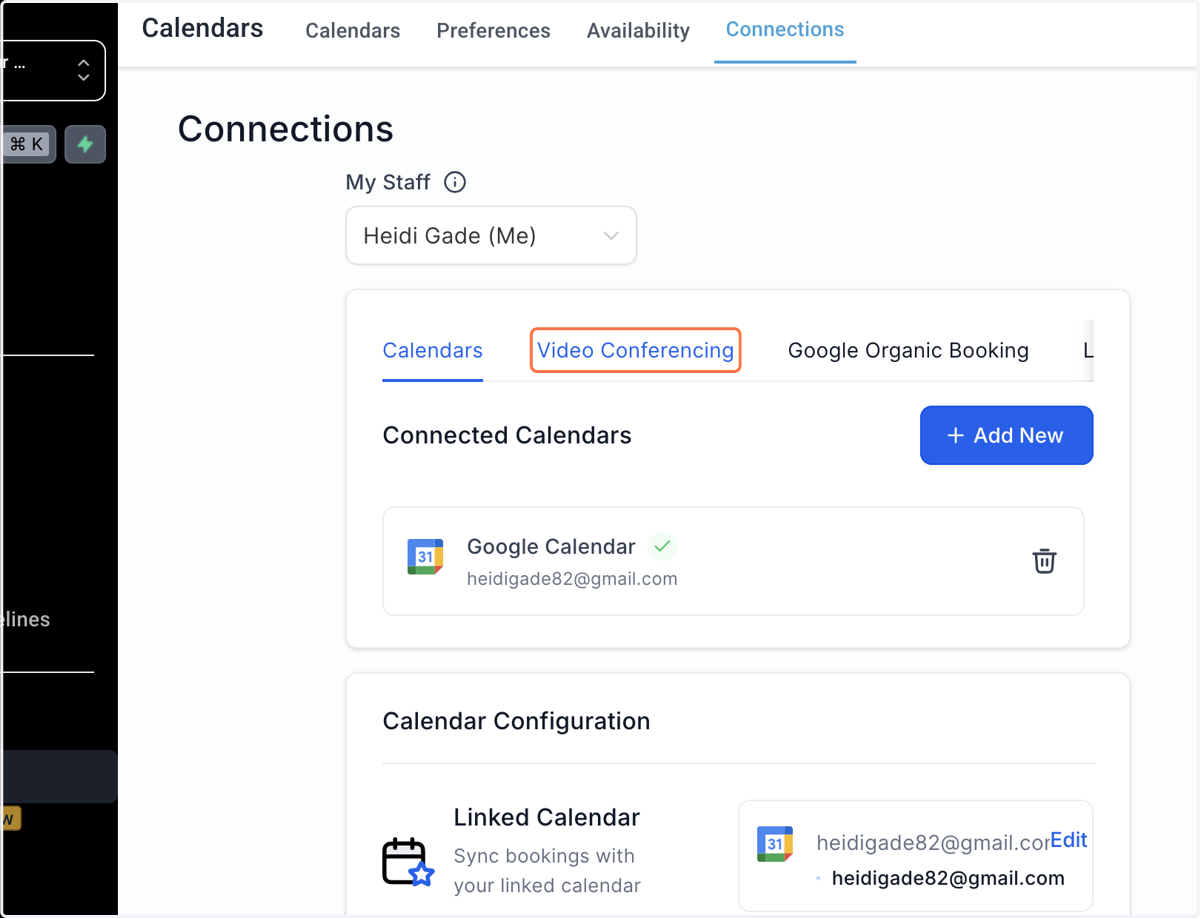Click the green lightning bolt icon
Image resolution: width=1200 pixels, height=918 pixels.
coord(85,144)
